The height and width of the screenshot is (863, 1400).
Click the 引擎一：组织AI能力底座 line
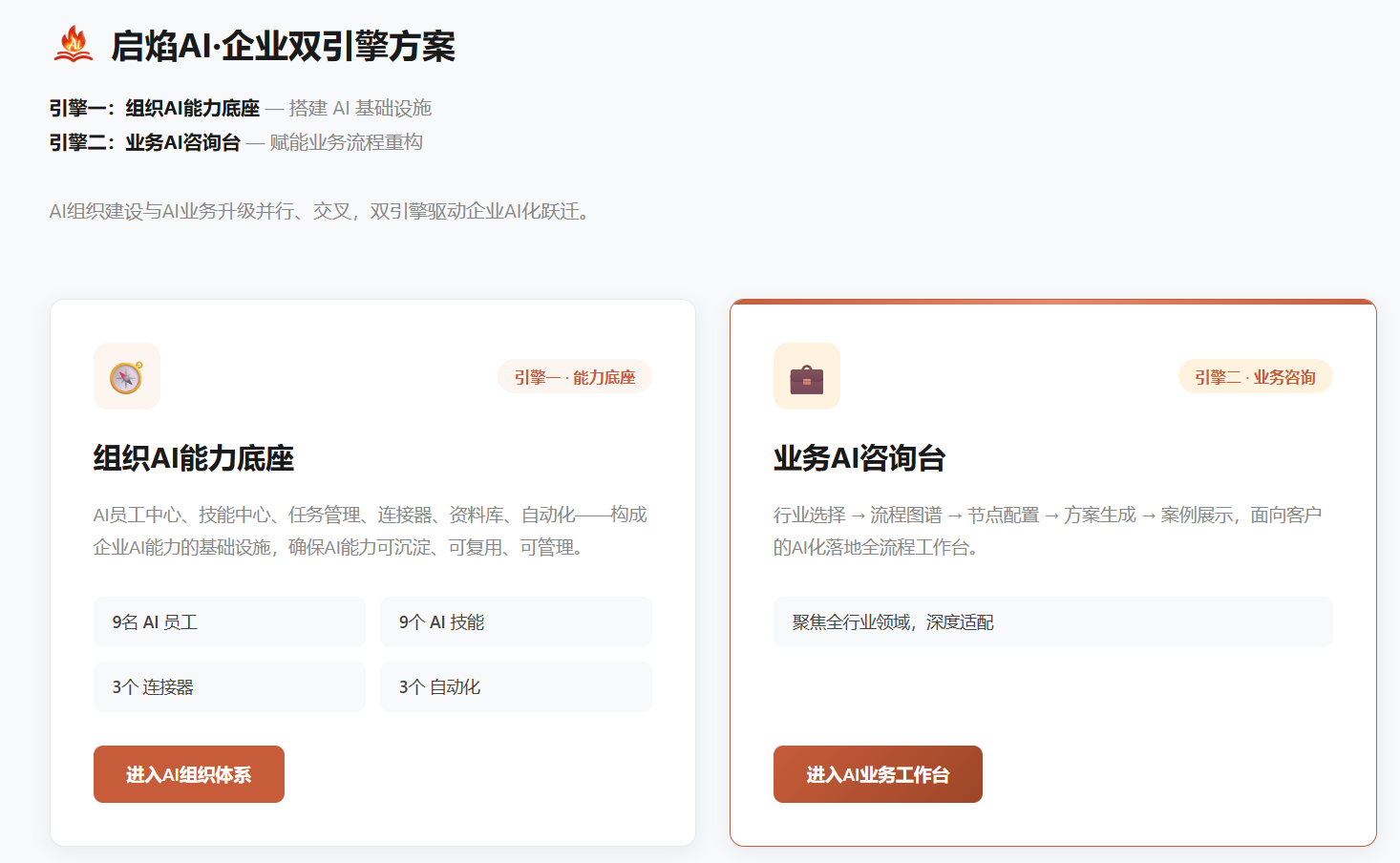pos(241,108)
